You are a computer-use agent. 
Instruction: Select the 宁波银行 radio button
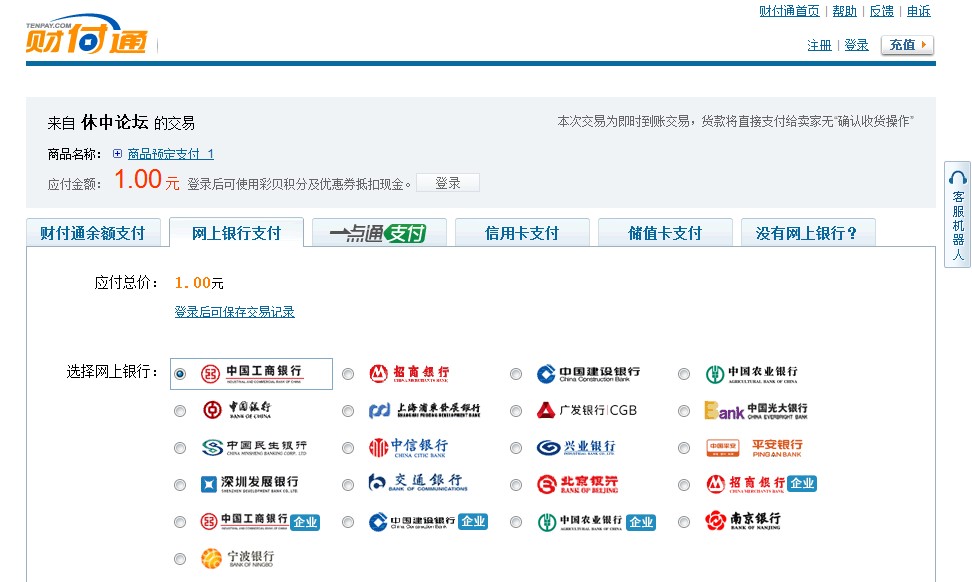click(x=180, y=559)
